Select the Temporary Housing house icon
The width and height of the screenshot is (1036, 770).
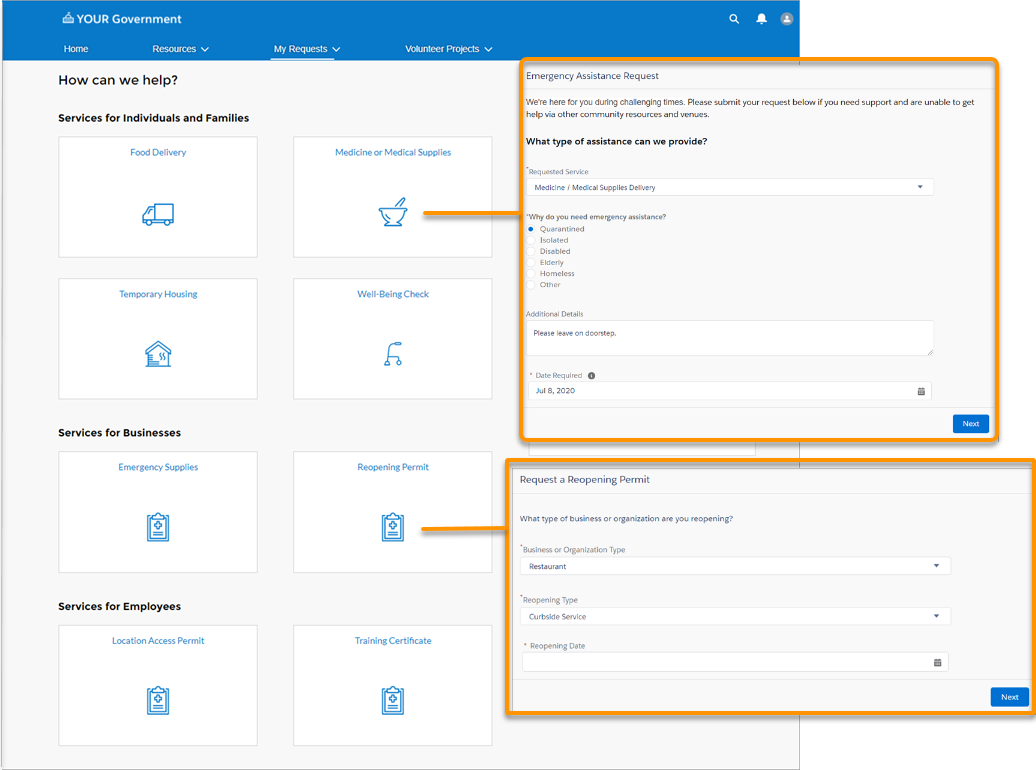coord(158,355)
